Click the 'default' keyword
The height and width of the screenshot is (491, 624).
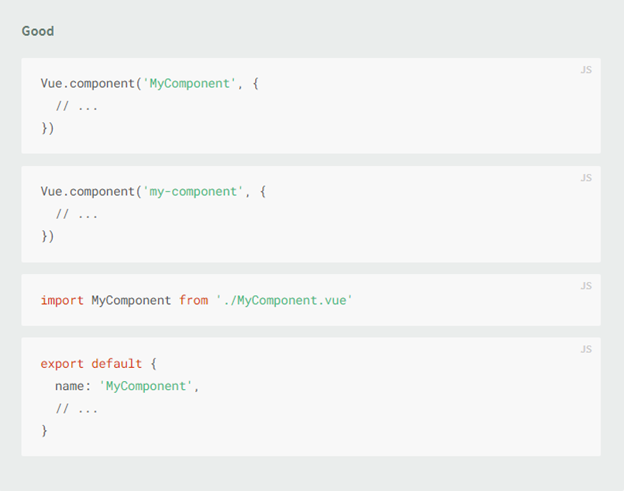117,364
